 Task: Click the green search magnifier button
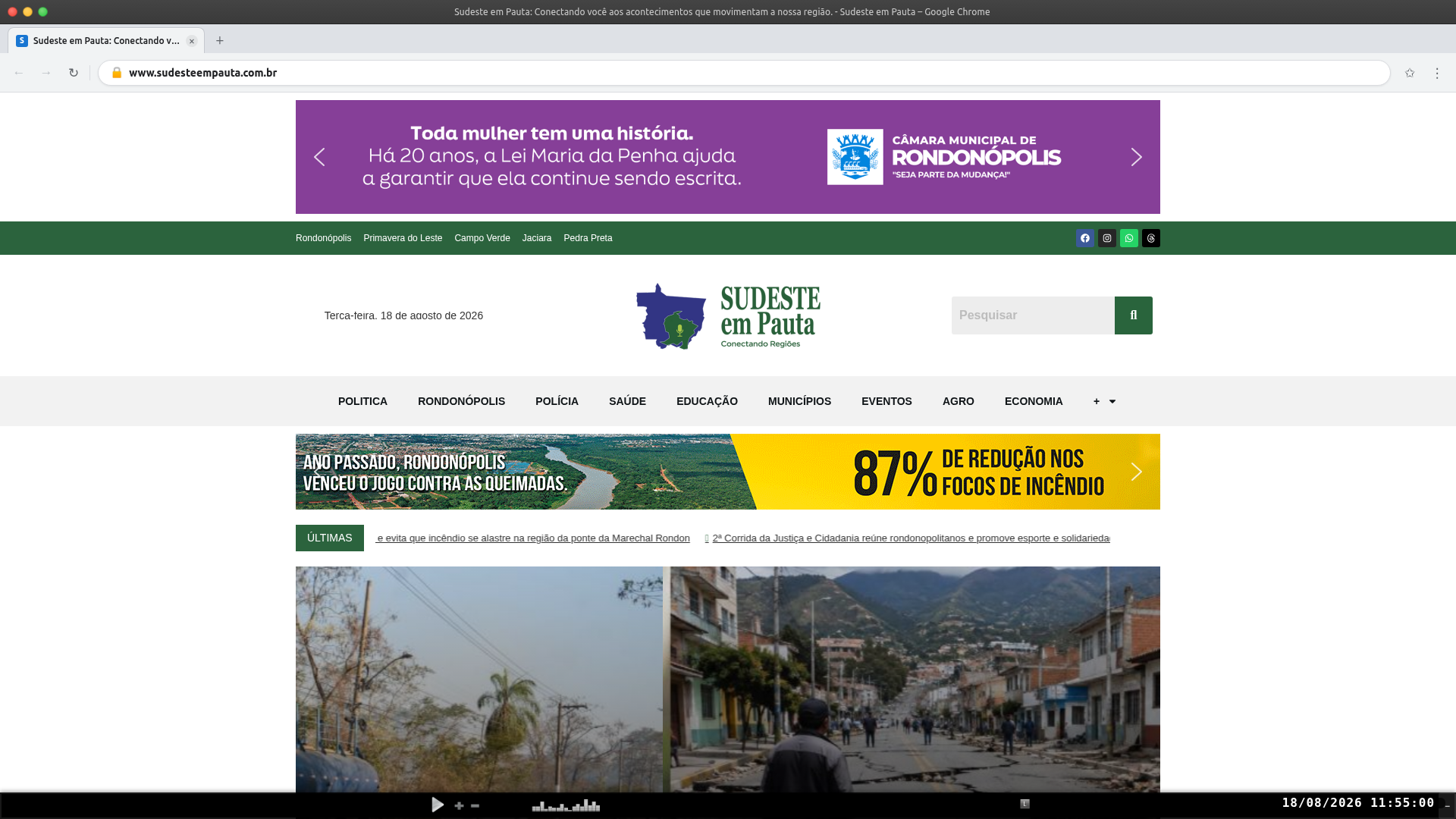[1134, 315]
